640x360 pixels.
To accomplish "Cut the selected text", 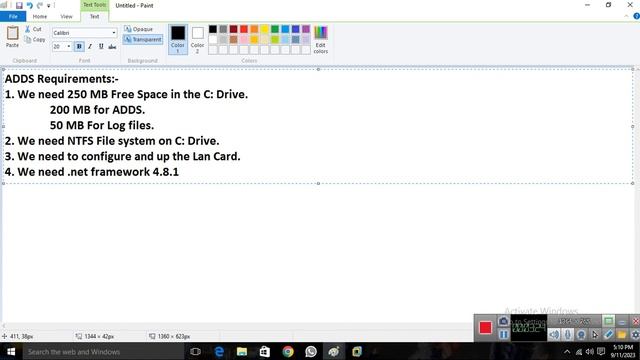I will (33, 29).
